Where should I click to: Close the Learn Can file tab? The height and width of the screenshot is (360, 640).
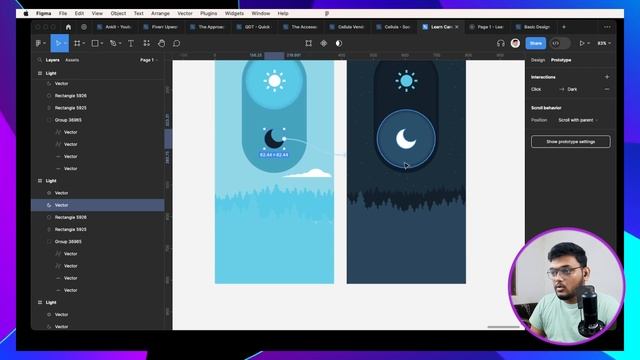pyautogui.click(x=457, y=27)
